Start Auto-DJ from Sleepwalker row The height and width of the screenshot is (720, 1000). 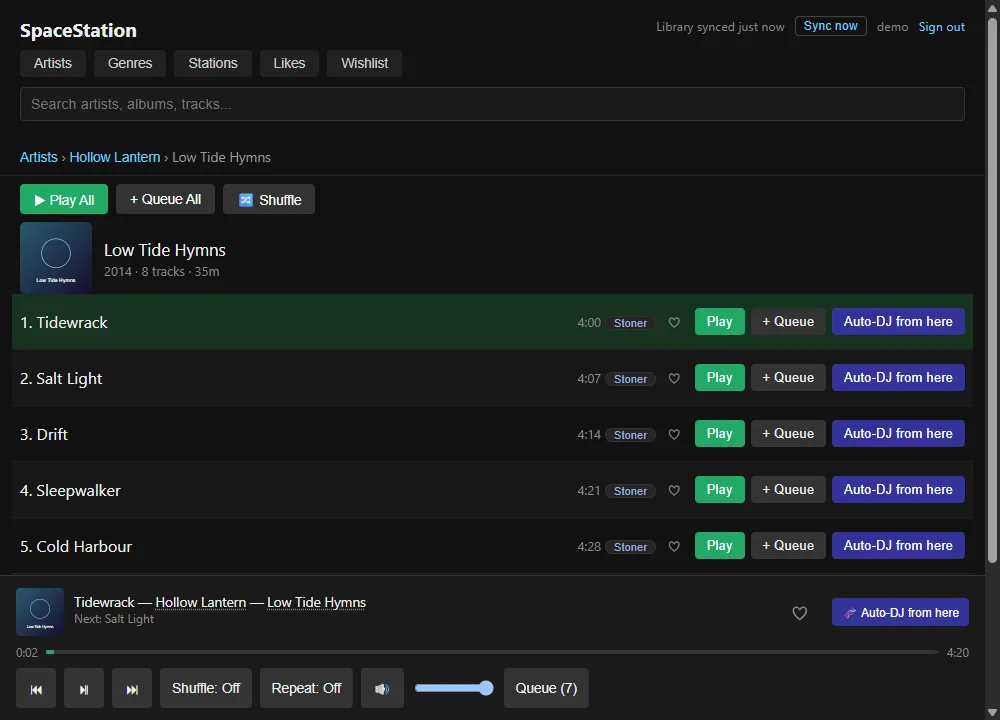[898, 490]
